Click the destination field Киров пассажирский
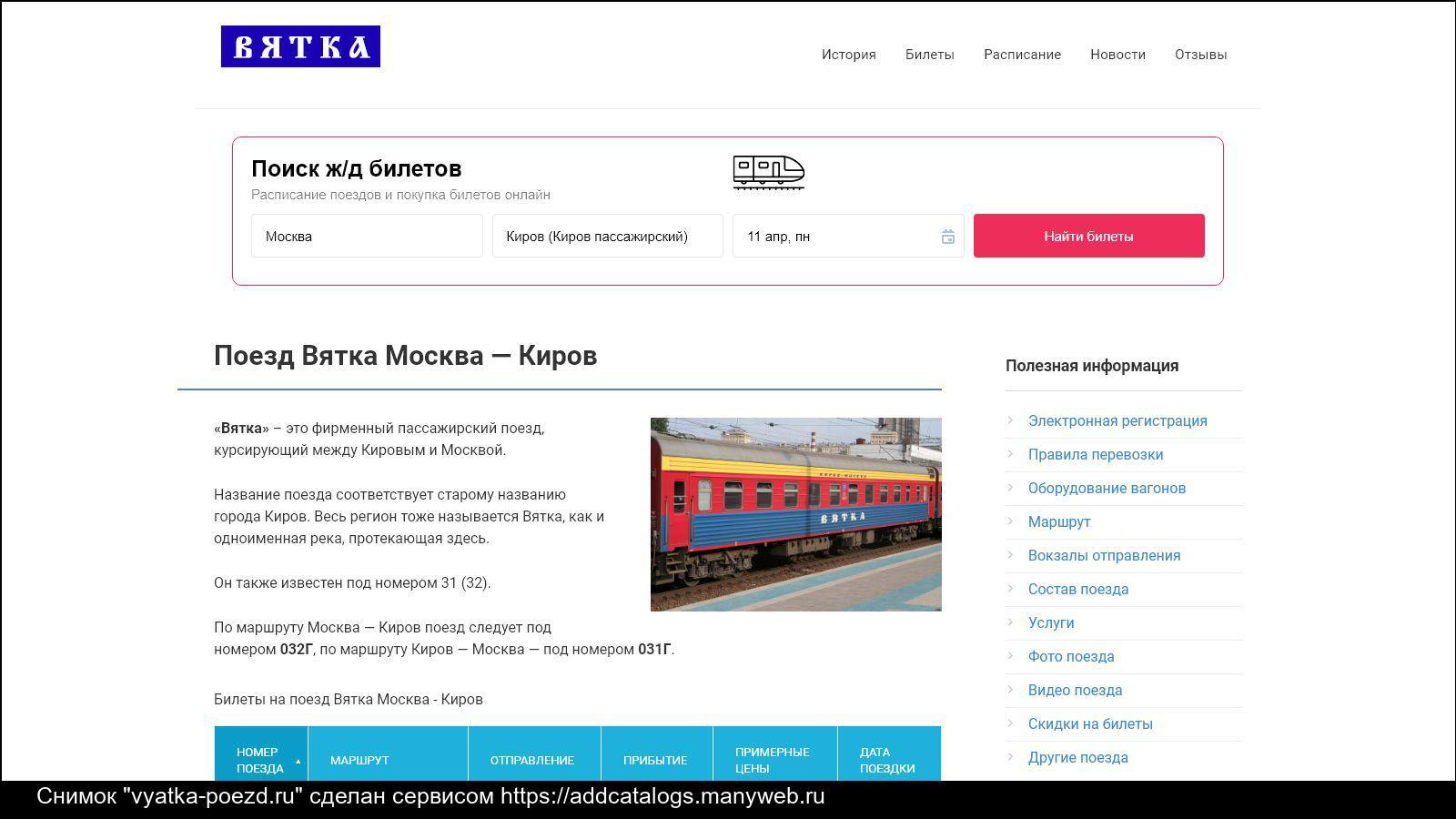Image resolution: width=1456 pixels, height=819 pixels. tap(607, 237)
